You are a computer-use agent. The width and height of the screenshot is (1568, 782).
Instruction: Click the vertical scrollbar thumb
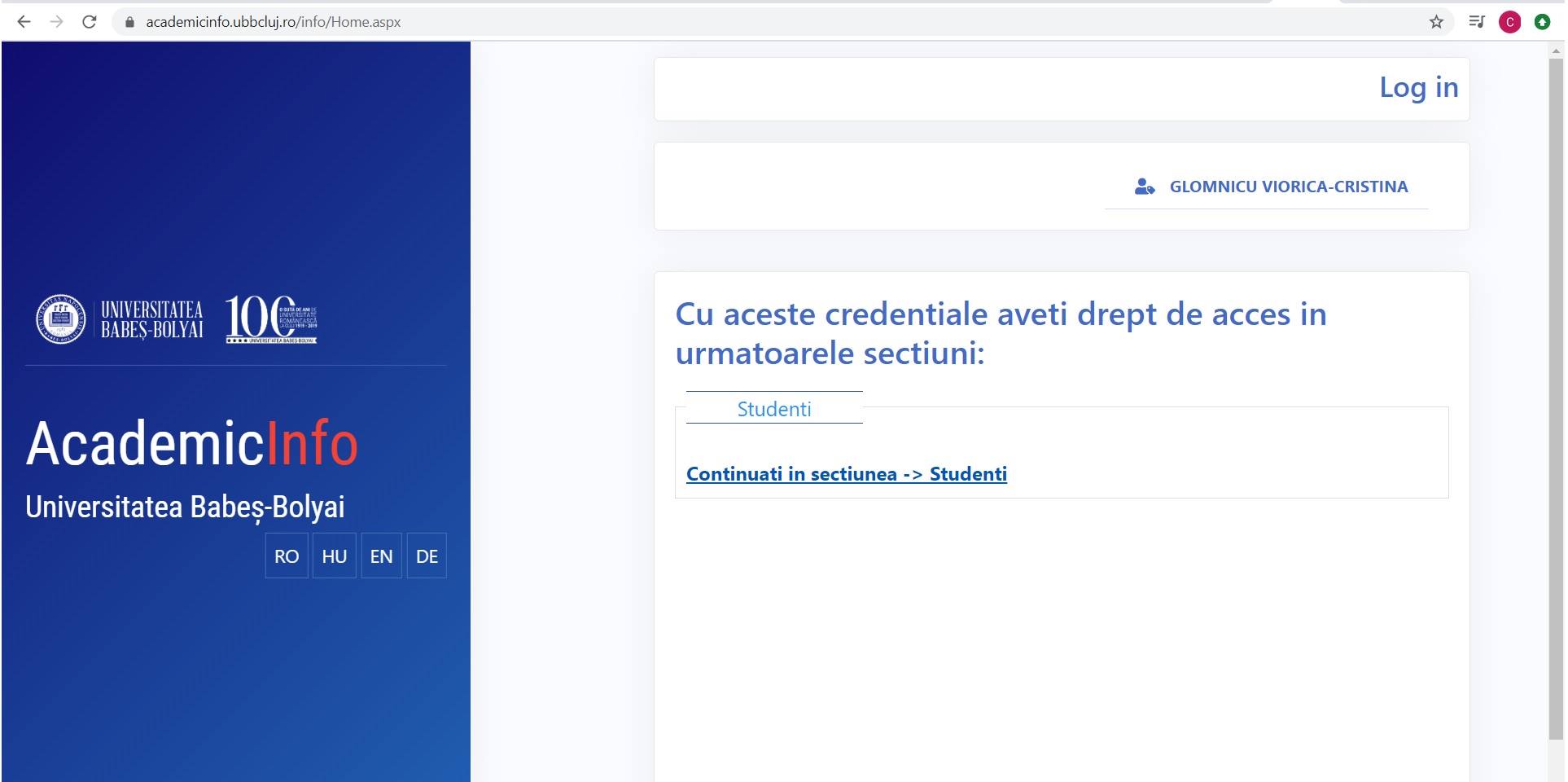tap(1557, 399)
